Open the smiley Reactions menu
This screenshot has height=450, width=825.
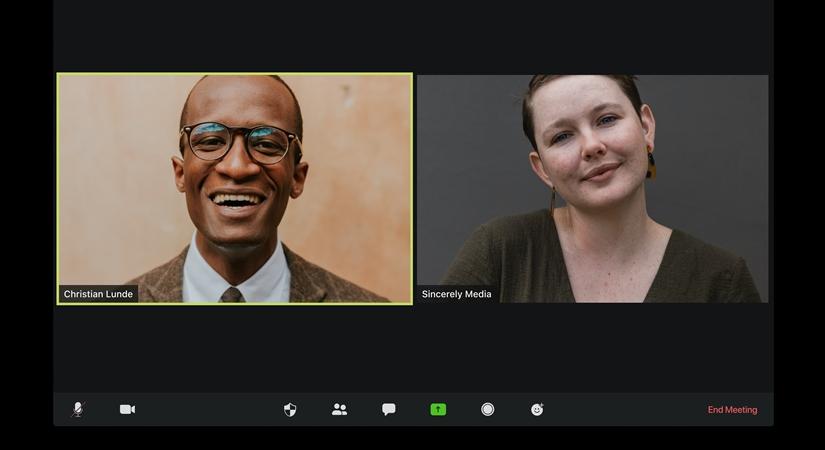pyautogui.click(x=537, y=409)
